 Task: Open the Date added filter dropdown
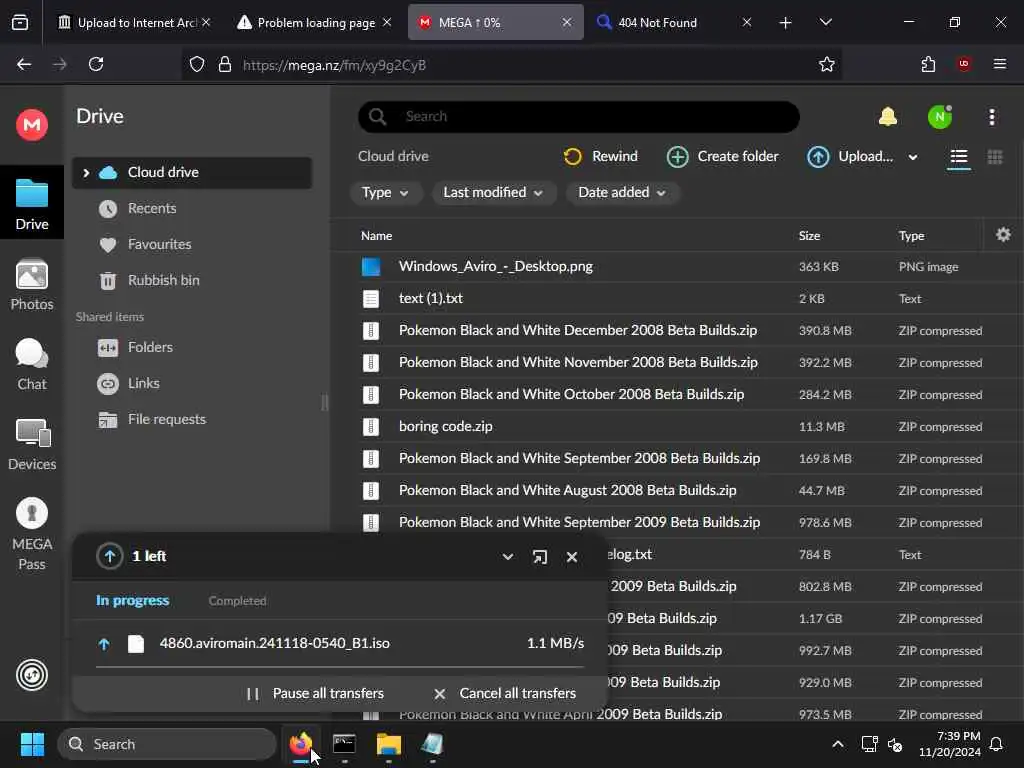pos(622,193)
